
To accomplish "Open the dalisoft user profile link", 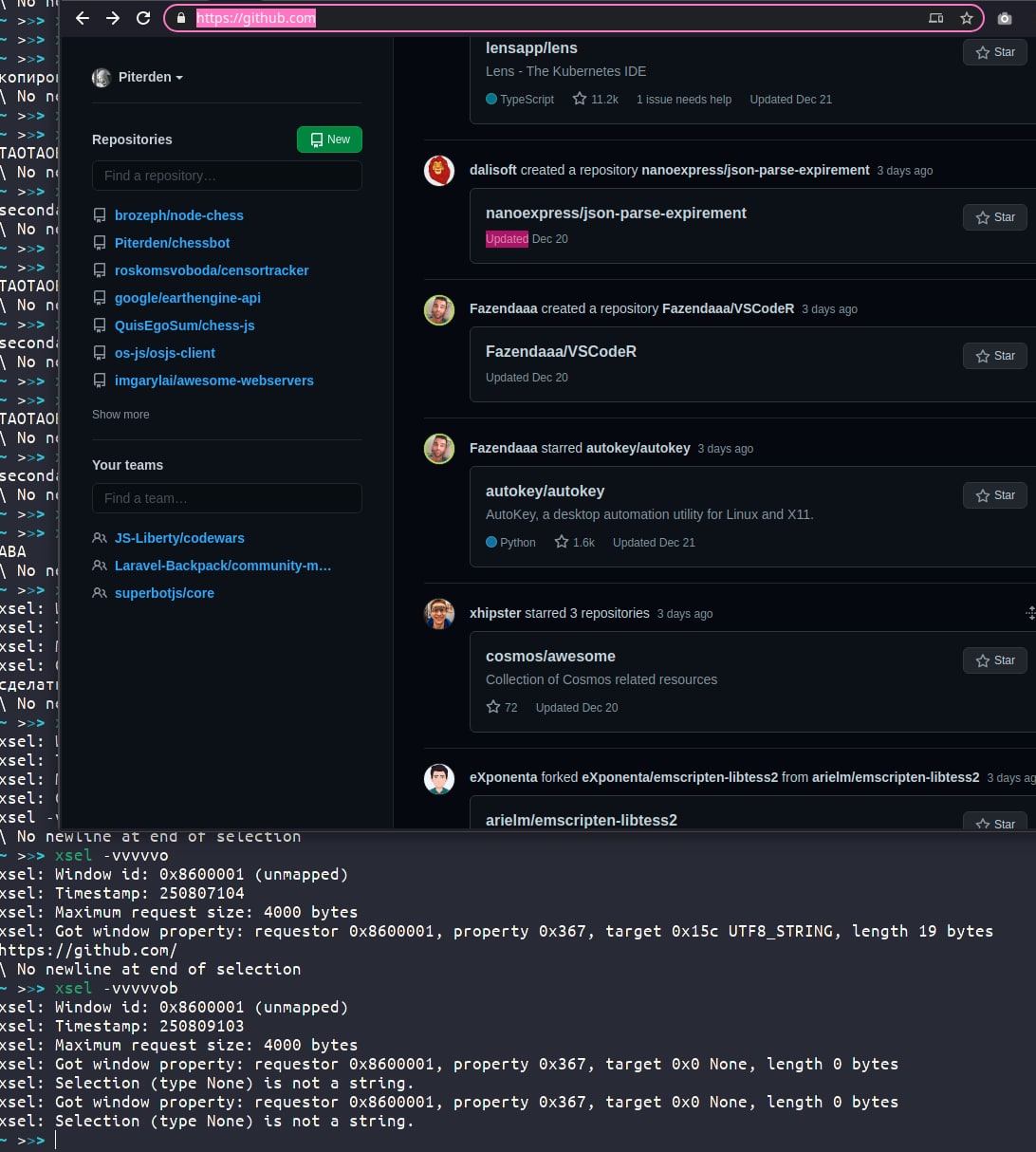I will click(x=493, y=170).
